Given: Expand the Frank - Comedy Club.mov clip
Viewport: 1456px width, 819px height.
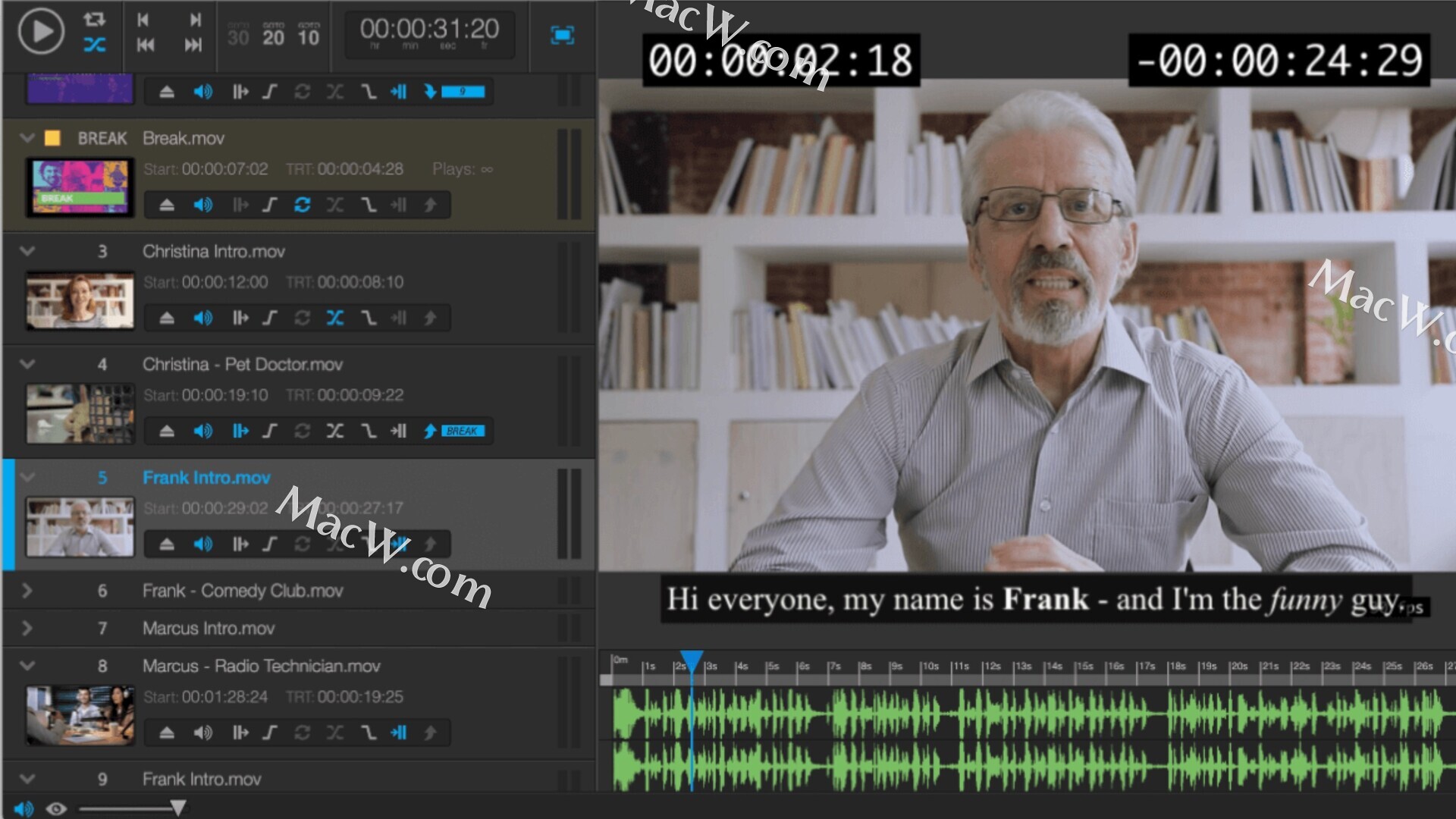Looking at the screenshot, I should [27, 591].
